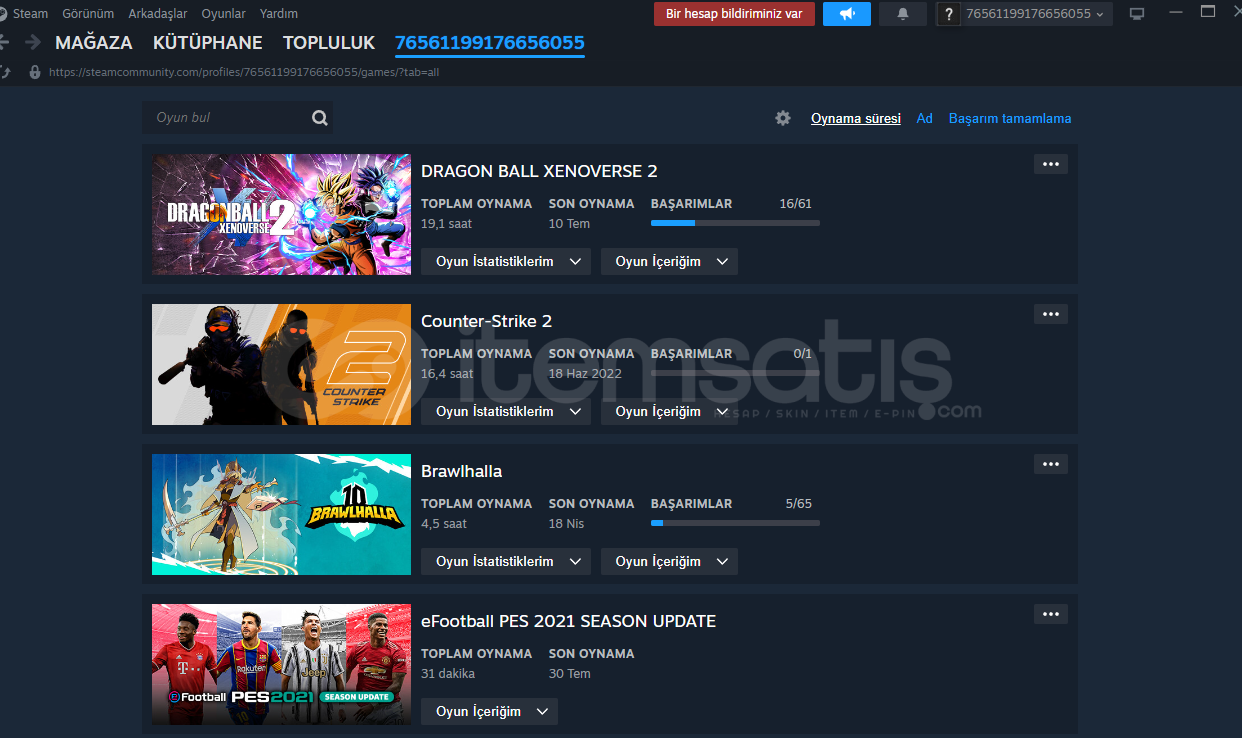The width and height of the screenshot is (1242, 738).
Task: Click the 4,5 saat playtime value
Action: pos(444,524)
